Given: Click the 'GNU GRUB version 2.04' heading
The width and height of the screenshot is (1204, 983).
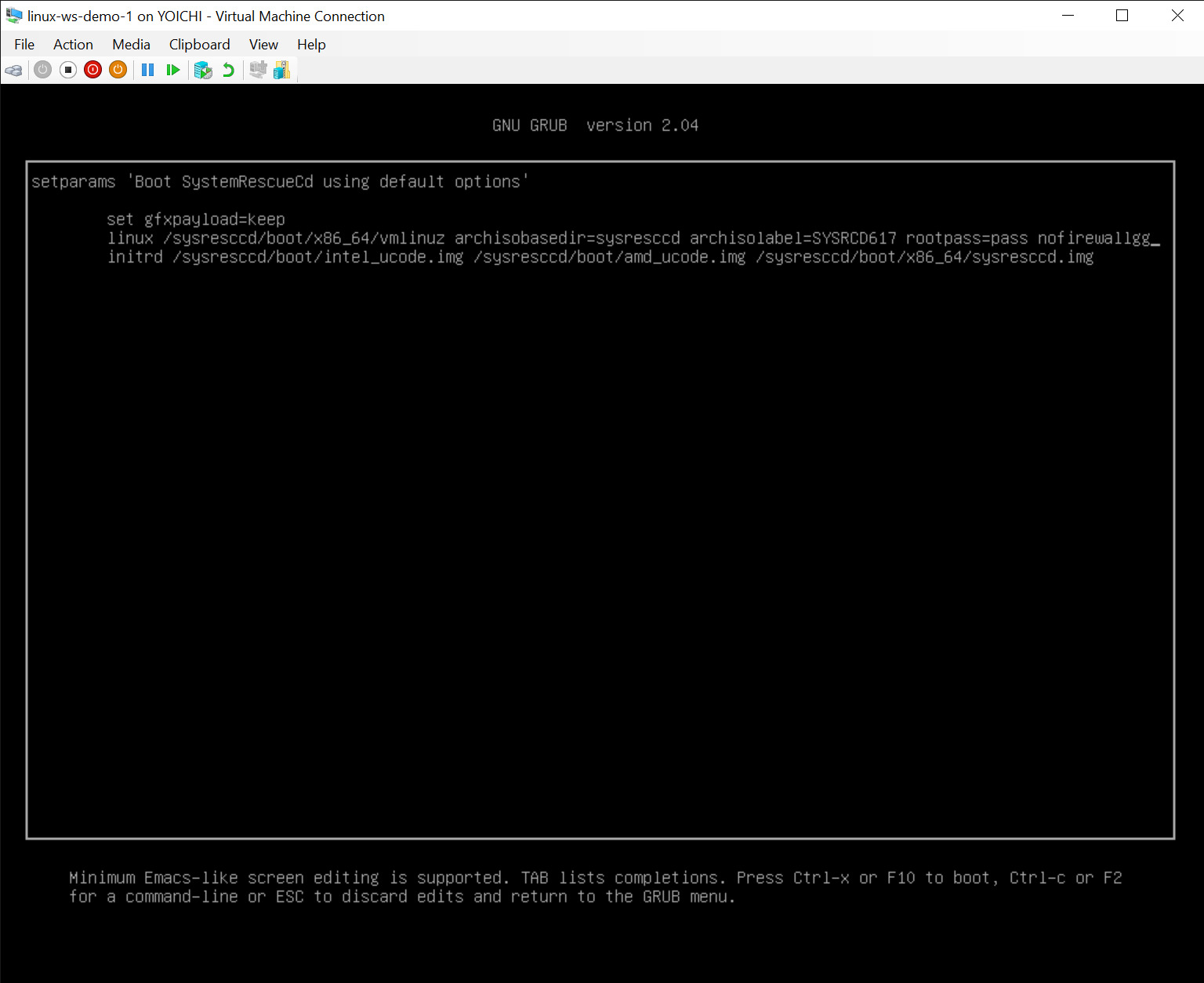Looking at the screenshot, I should (595, 125).
